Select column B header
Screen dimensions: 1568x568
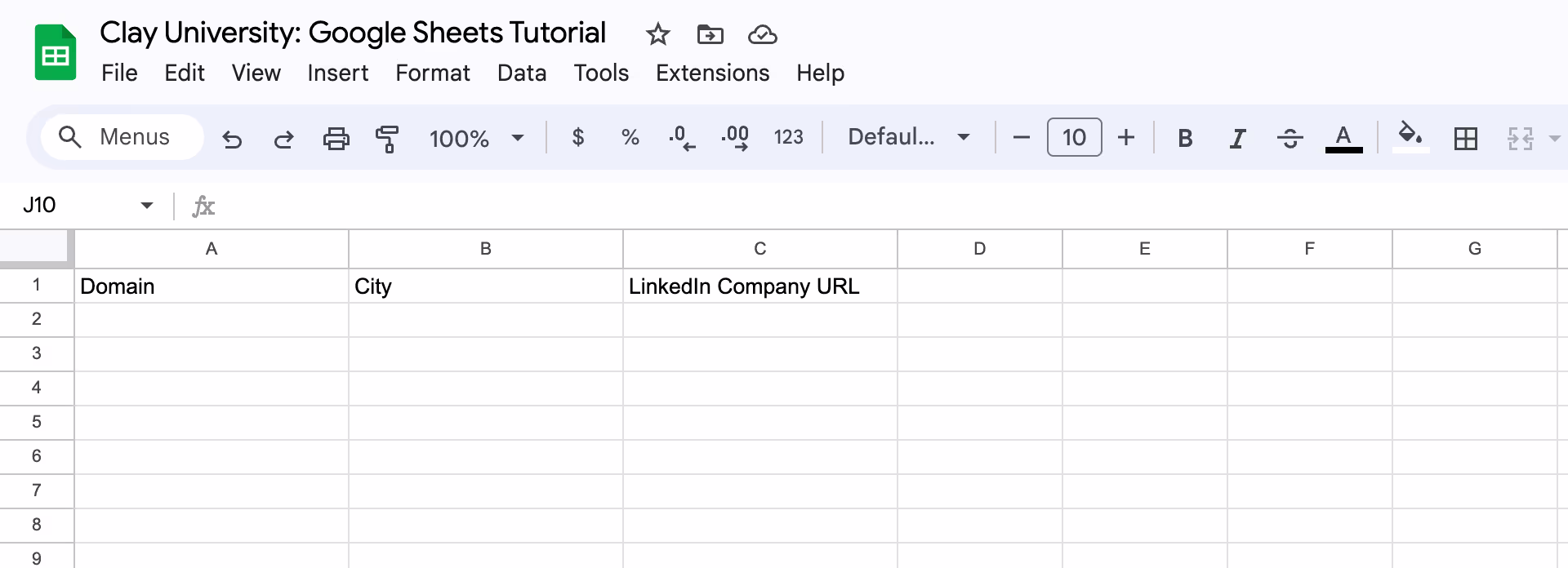tap(486, 249)
